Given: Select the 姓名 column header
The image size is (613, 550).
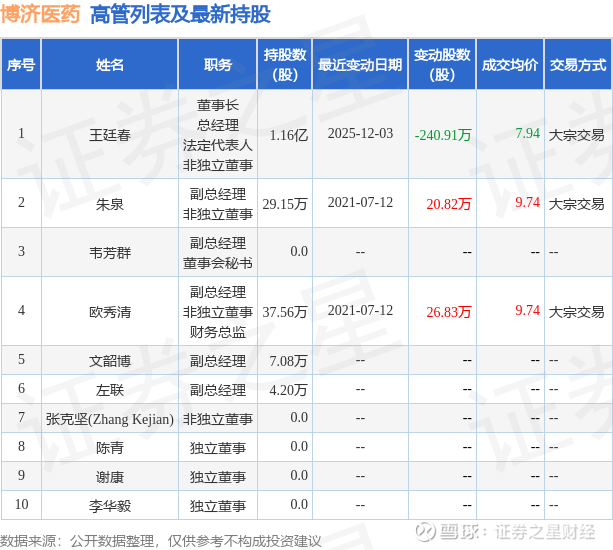Looking at the screenshot, I should (110, 64).
